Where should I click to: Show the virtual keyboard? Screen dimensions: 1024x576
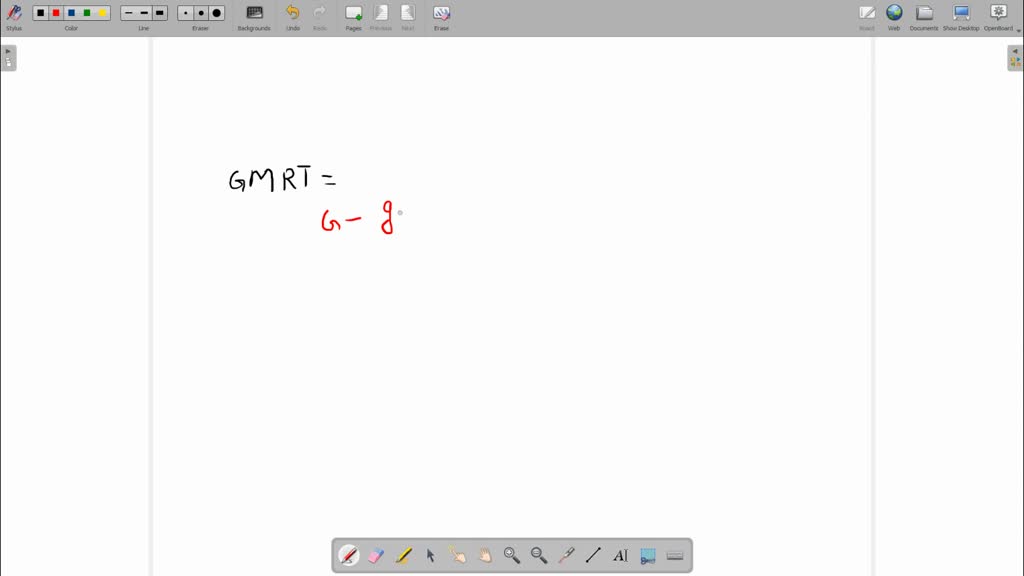[675, 556]
